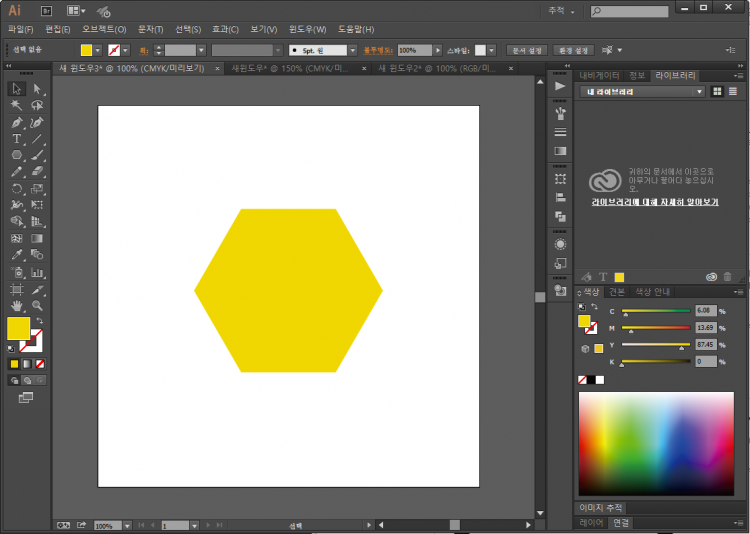The image size is (750, 534).
Task: Select the Zoom magnifier tool
Action: (37, 305)
